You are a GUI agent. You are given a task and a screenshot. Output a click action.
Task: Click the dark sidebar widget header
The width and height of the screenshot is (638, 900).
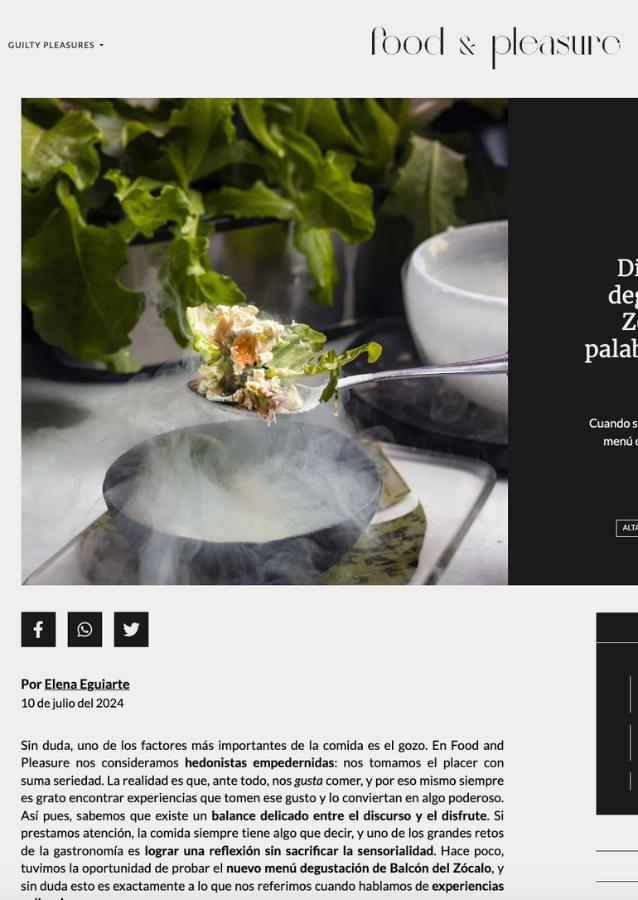point(617,627)
